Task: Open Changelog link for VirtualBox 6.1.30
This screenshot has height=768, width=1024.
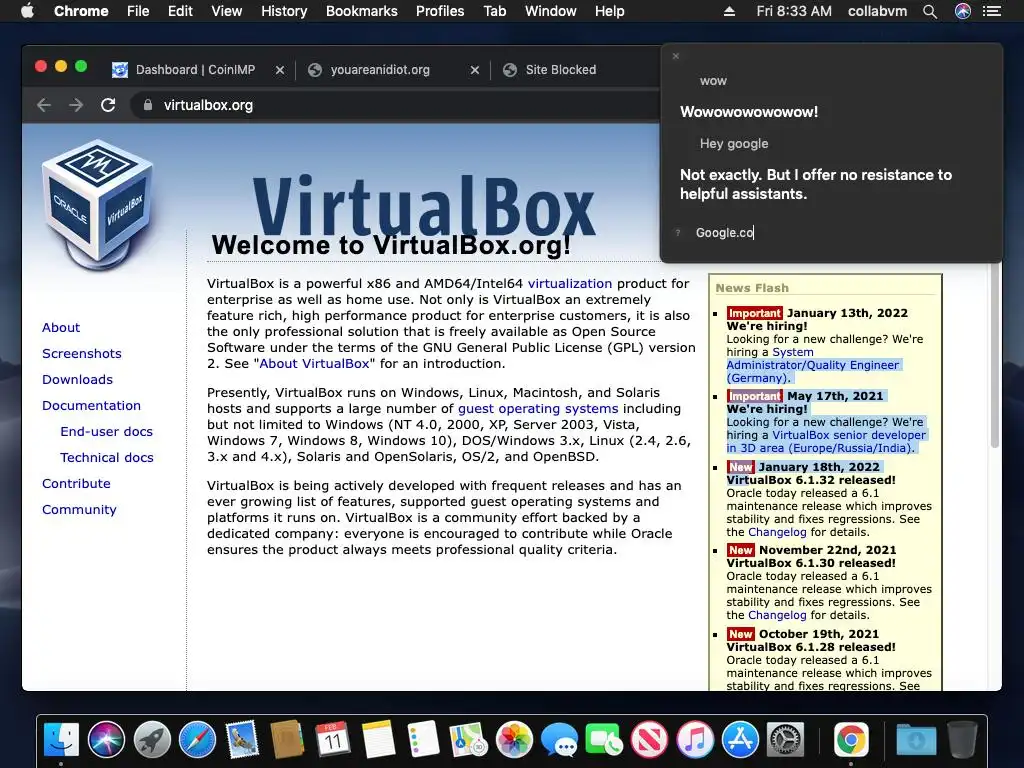Action: (x=777, y=615)
